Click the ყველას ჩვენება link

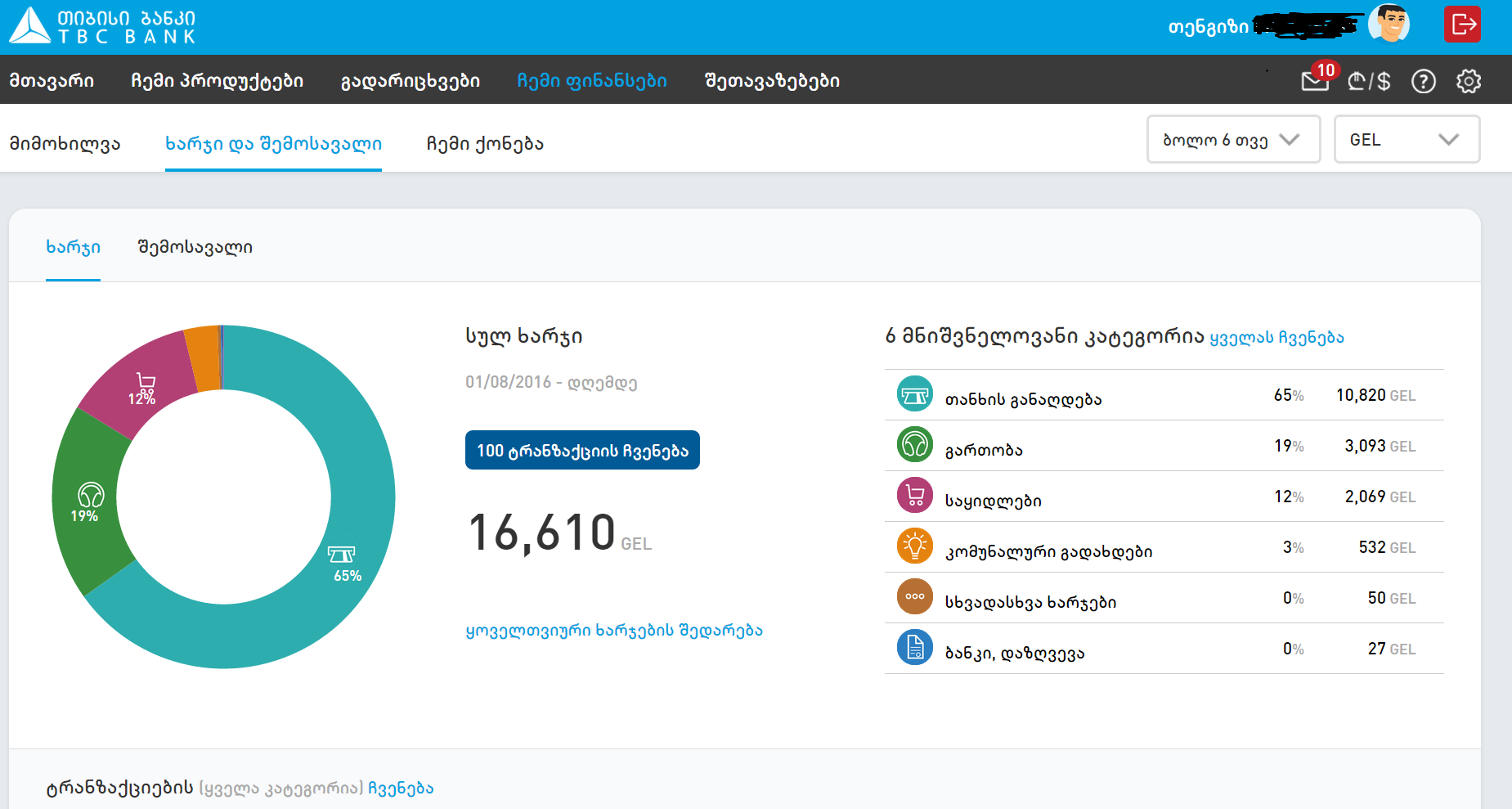1276,338
